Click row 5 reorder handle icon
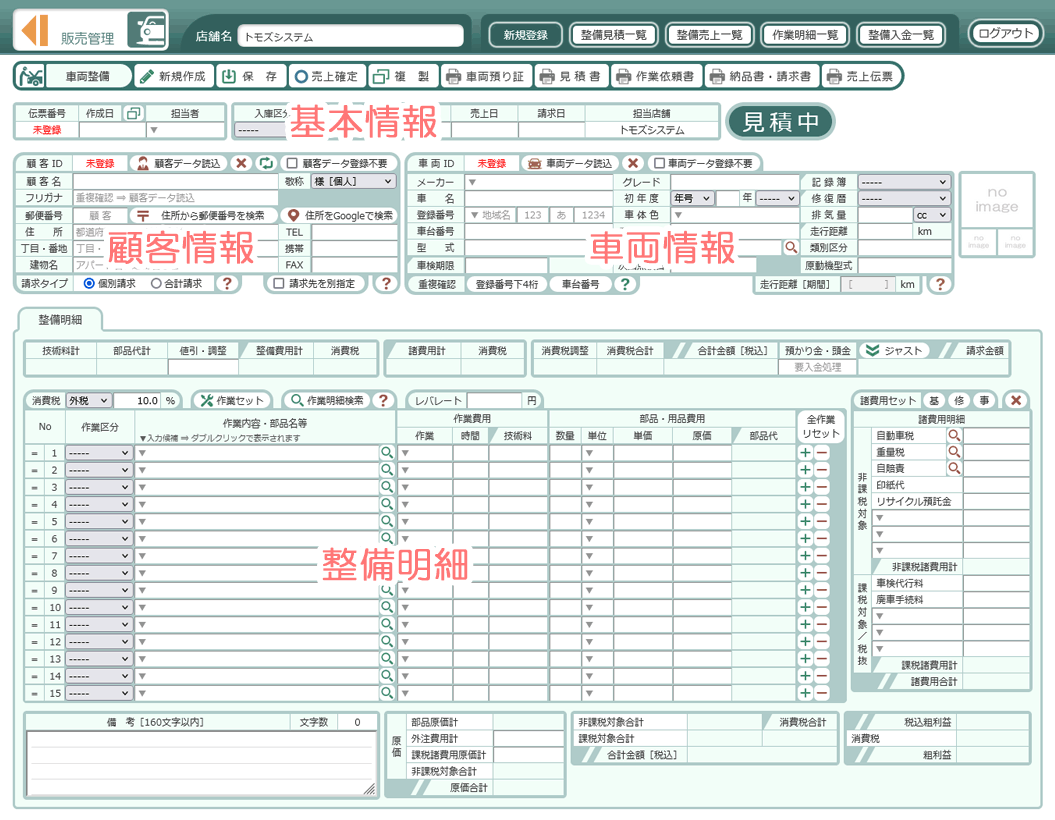 point(34,521)
